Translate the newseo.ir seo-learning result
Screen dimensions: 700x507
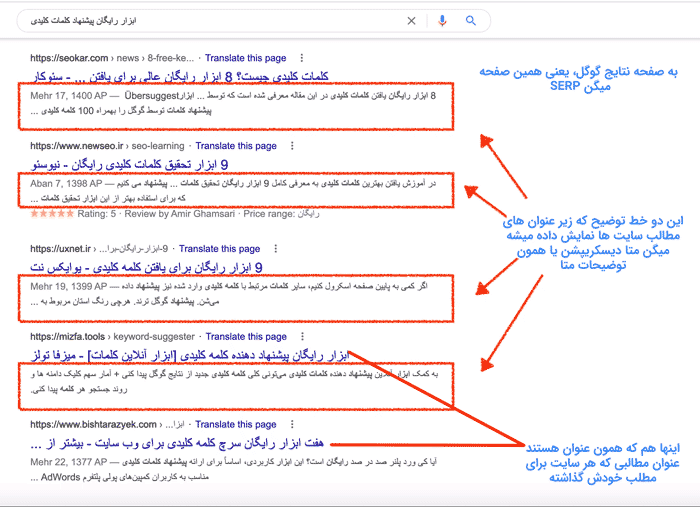pos(250,146)
